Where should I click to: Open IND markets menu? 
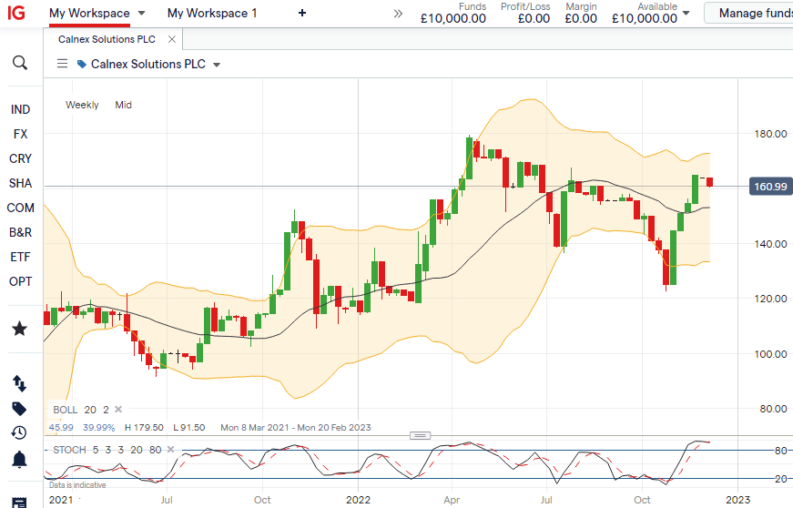pos(20,110)
